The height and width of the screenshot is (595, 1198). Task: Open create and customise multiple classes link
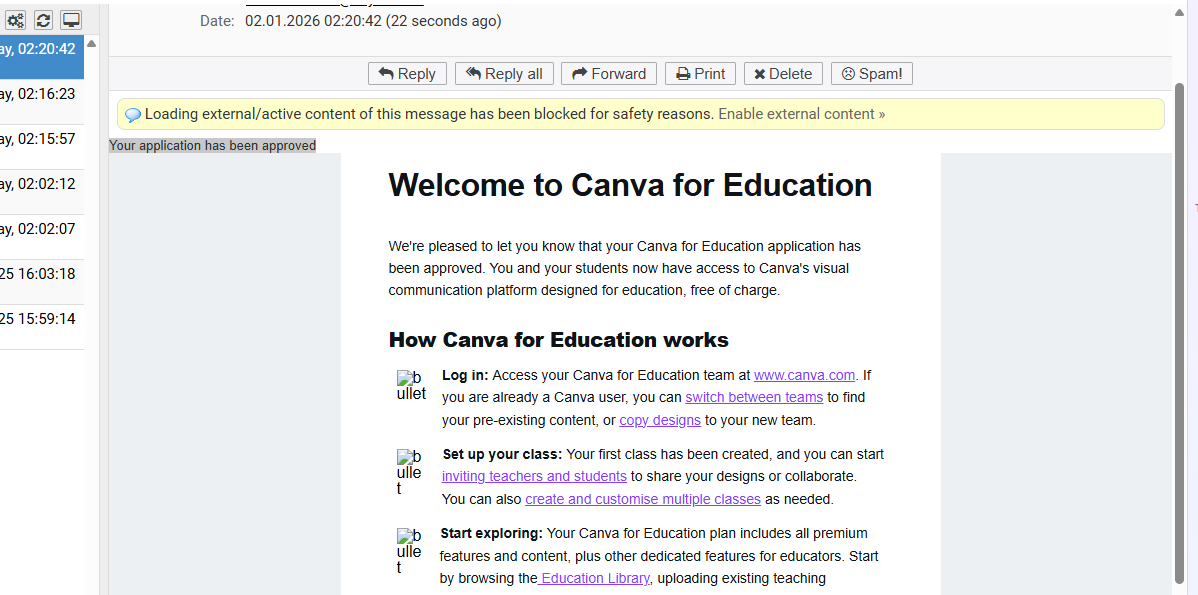pyautogui.click(x=642, y=499)
